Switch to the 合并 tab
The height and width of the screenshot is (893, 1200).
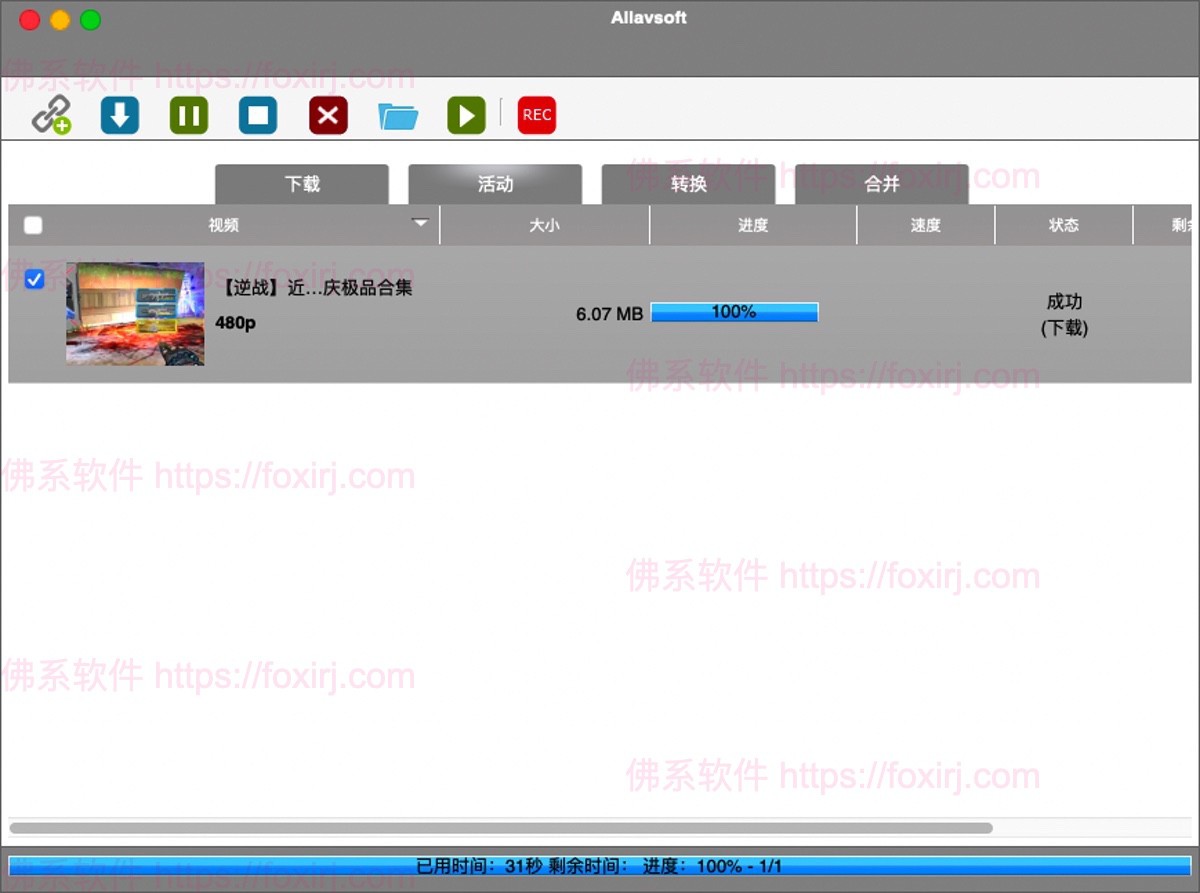[x=881, y=184]
